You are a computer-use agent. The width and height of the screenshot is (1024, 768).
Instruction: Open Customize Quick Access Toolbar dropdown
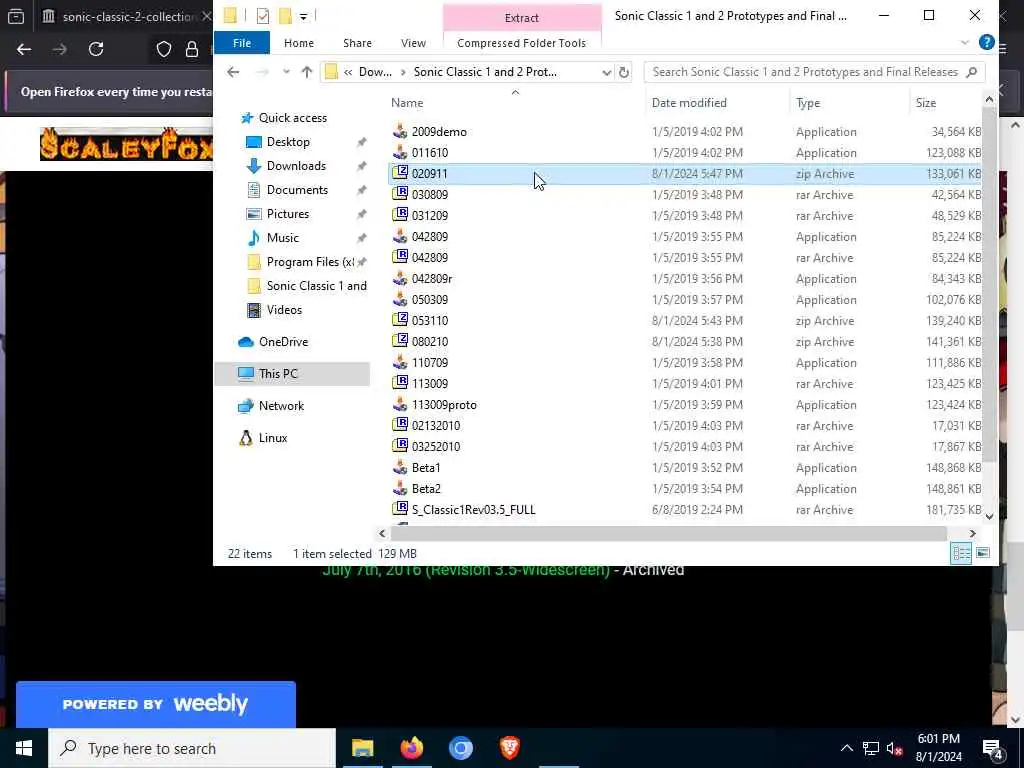pyautogui.click(x=304, y=16)
